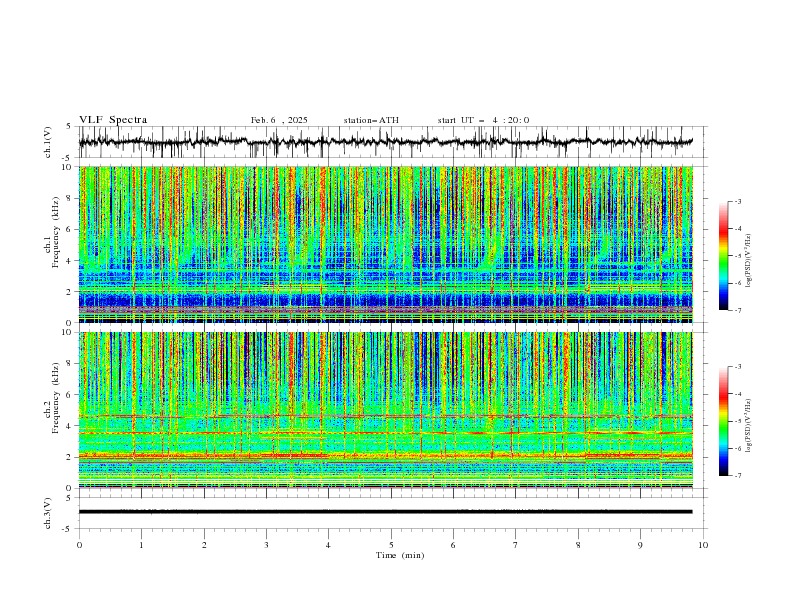Click the ch.1 voltage waveform trace

[385, 142]
